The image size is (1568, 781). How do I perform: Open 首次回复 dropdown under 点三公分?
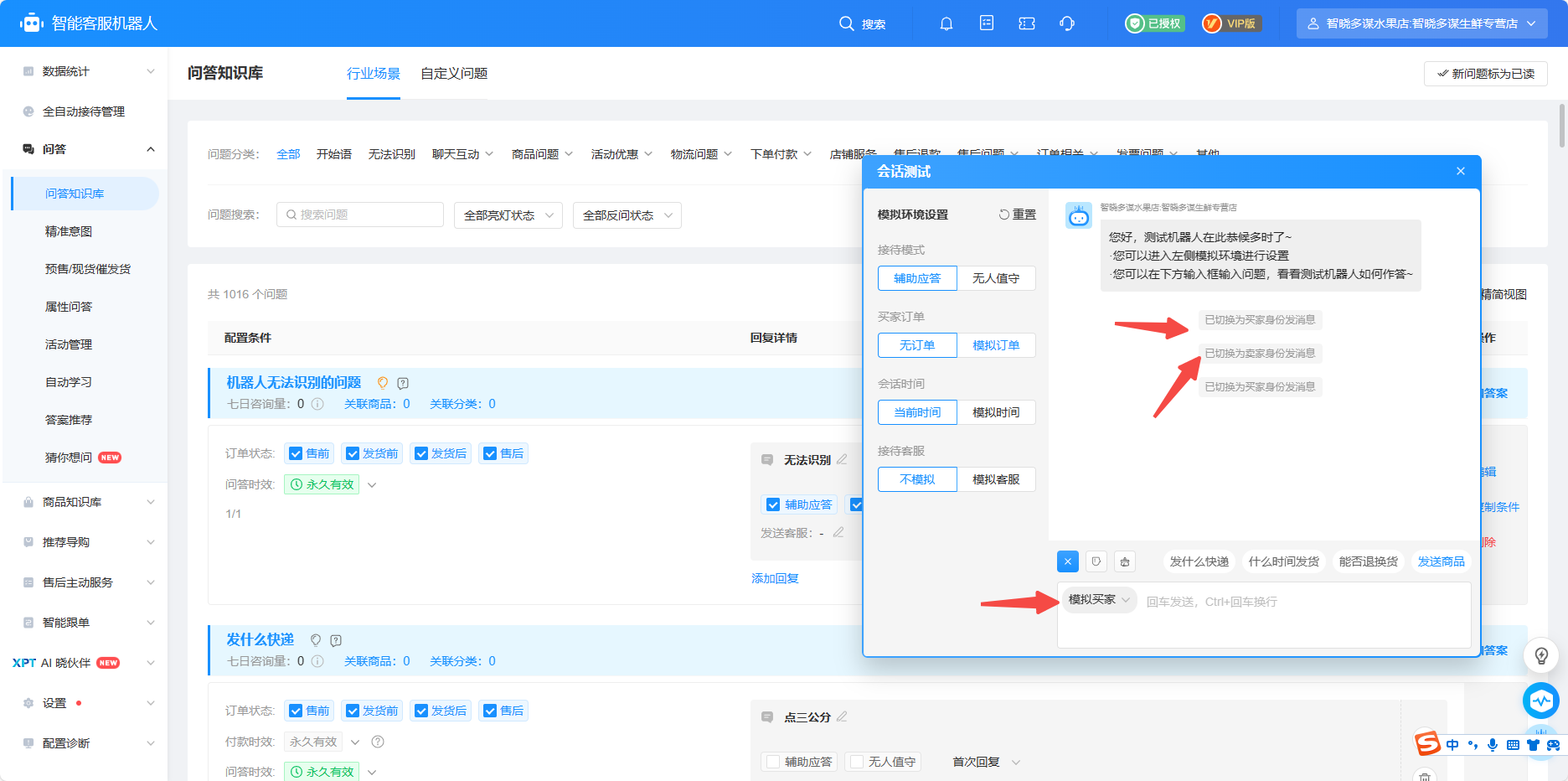coord(987,762)
